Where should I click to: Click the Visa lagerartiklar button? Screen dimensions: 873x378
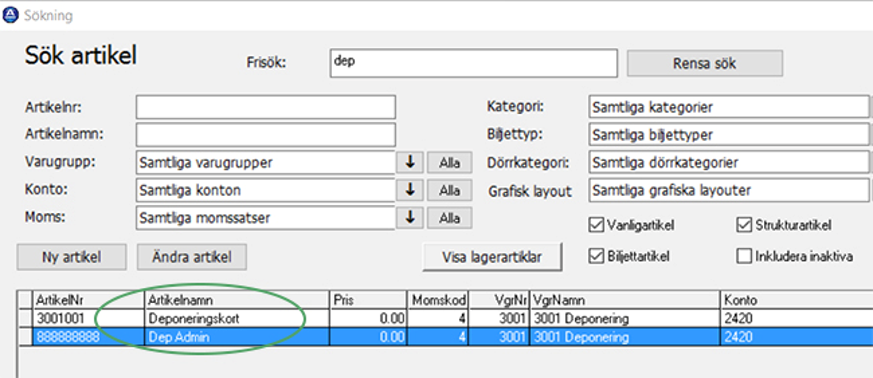coord(492,257)
